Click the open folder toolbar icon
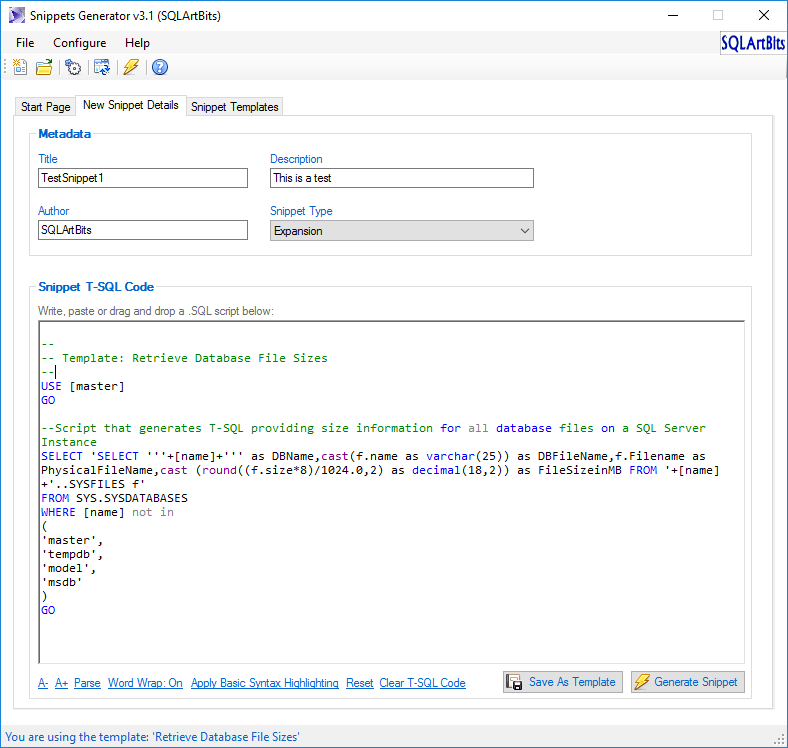The height and width of the screenshot is (748, 788). coord(44,67)
